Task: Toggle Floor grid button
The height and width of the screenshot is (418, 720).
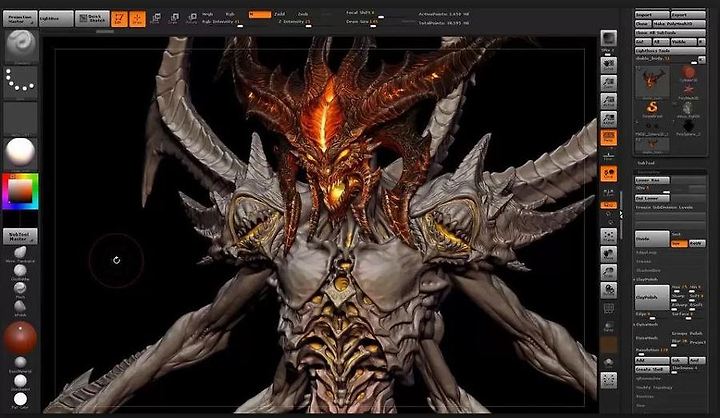Action: pyautogui.click(x=609, y=155)
